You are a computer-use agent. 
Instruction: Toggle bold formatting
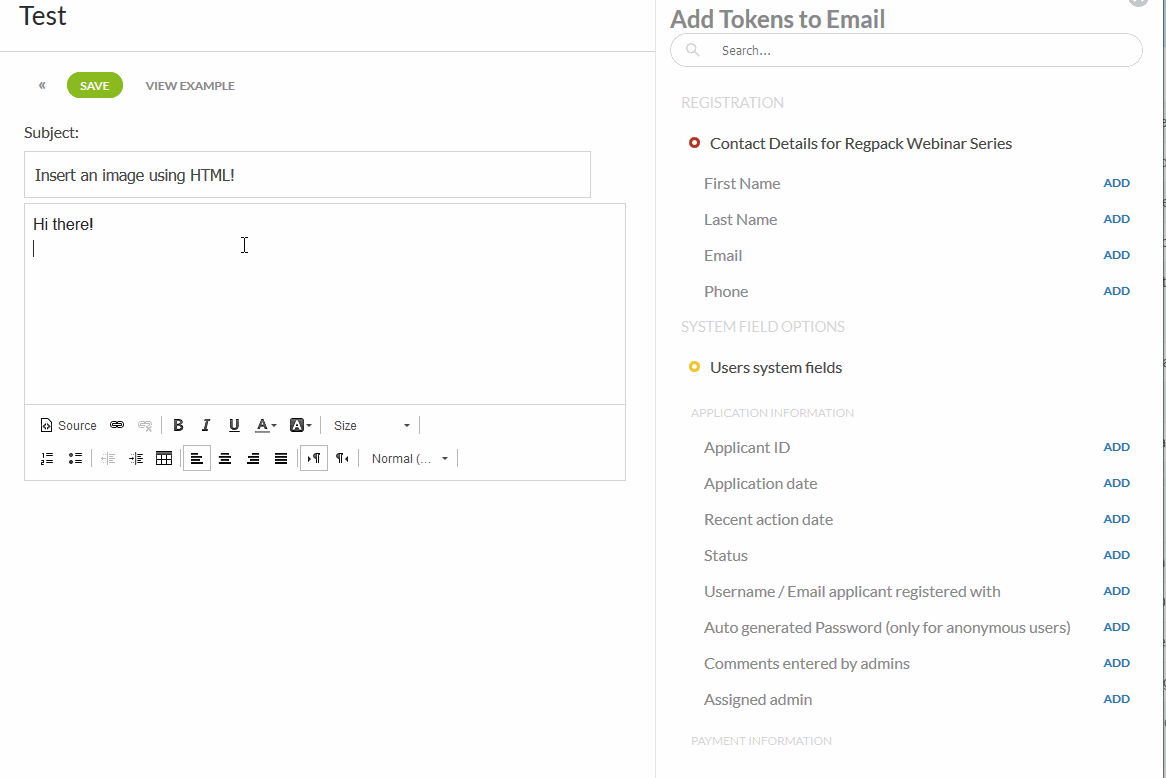[x=178, y=425]
